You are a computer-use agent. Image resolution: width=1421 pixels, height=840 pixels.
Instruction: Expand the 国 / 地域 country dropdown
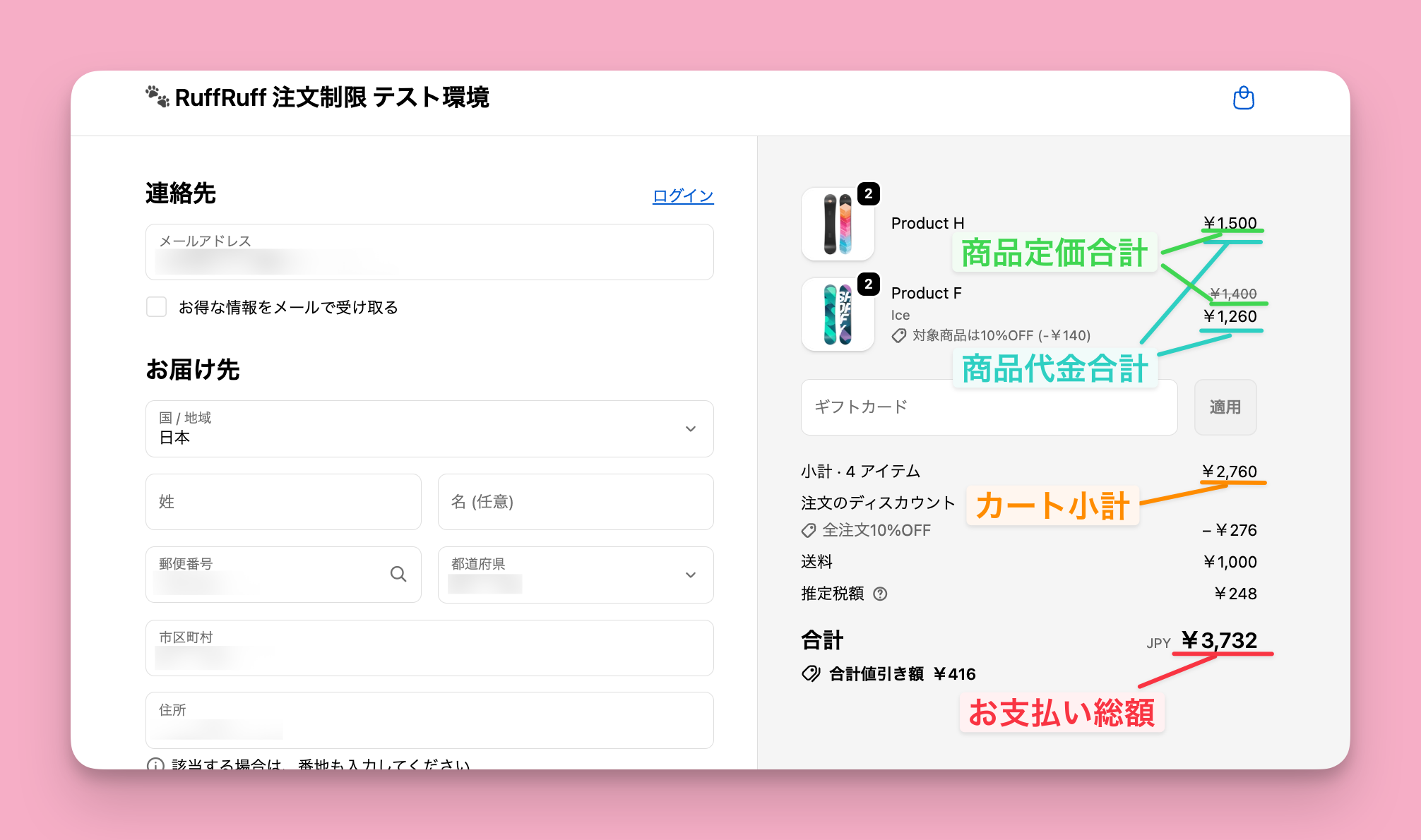tap(429, 428)
